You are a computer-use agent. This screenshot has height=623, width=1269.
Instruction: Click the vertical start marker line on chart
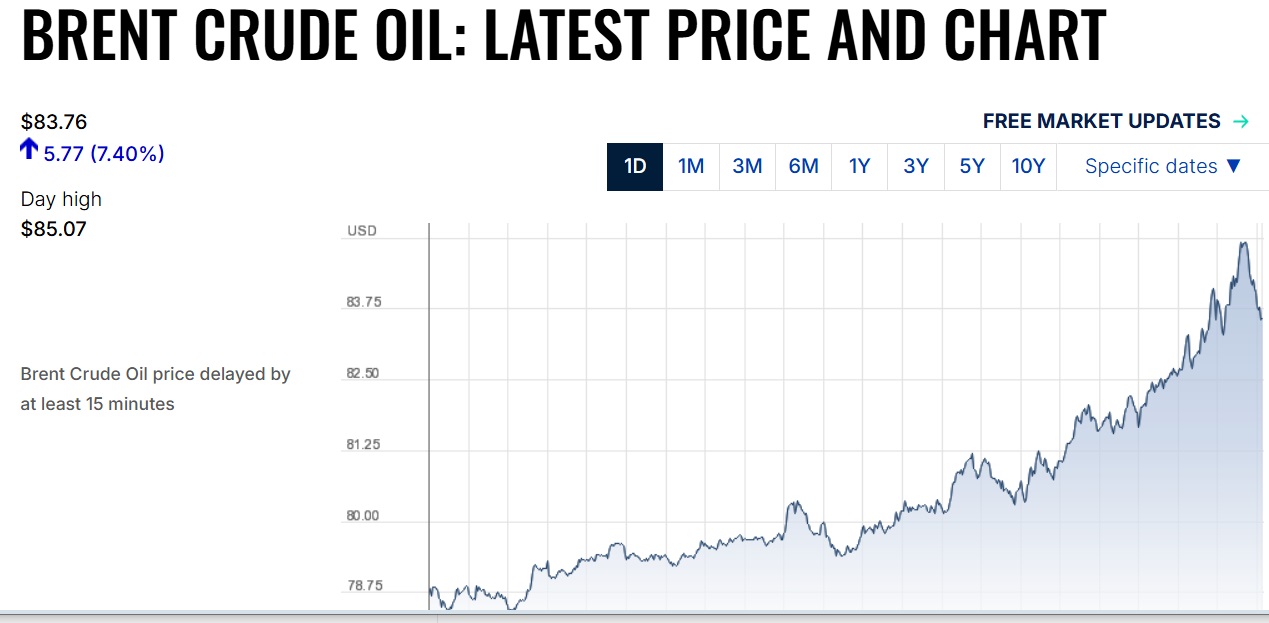click(x=429, y=400)
